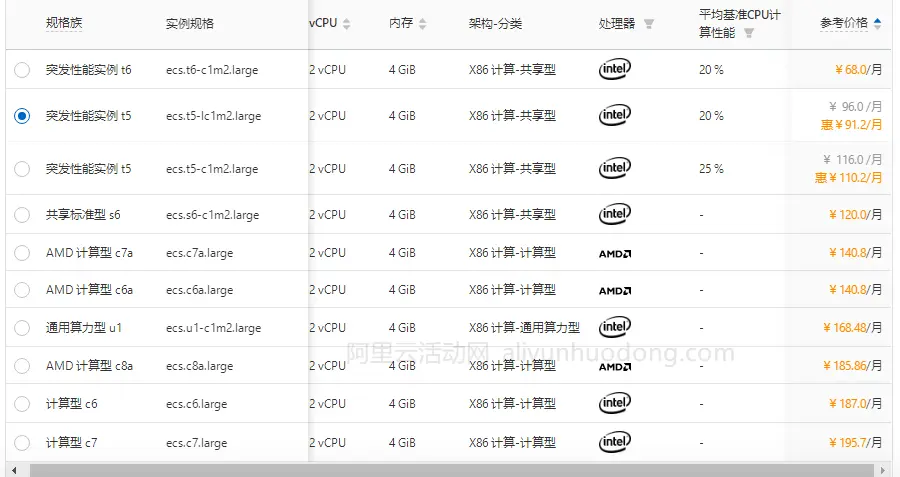This screenshot has width=900, height=477.
Task: Select radio button for ecs.t5-lc1m2.large
Action: point(22,116)
